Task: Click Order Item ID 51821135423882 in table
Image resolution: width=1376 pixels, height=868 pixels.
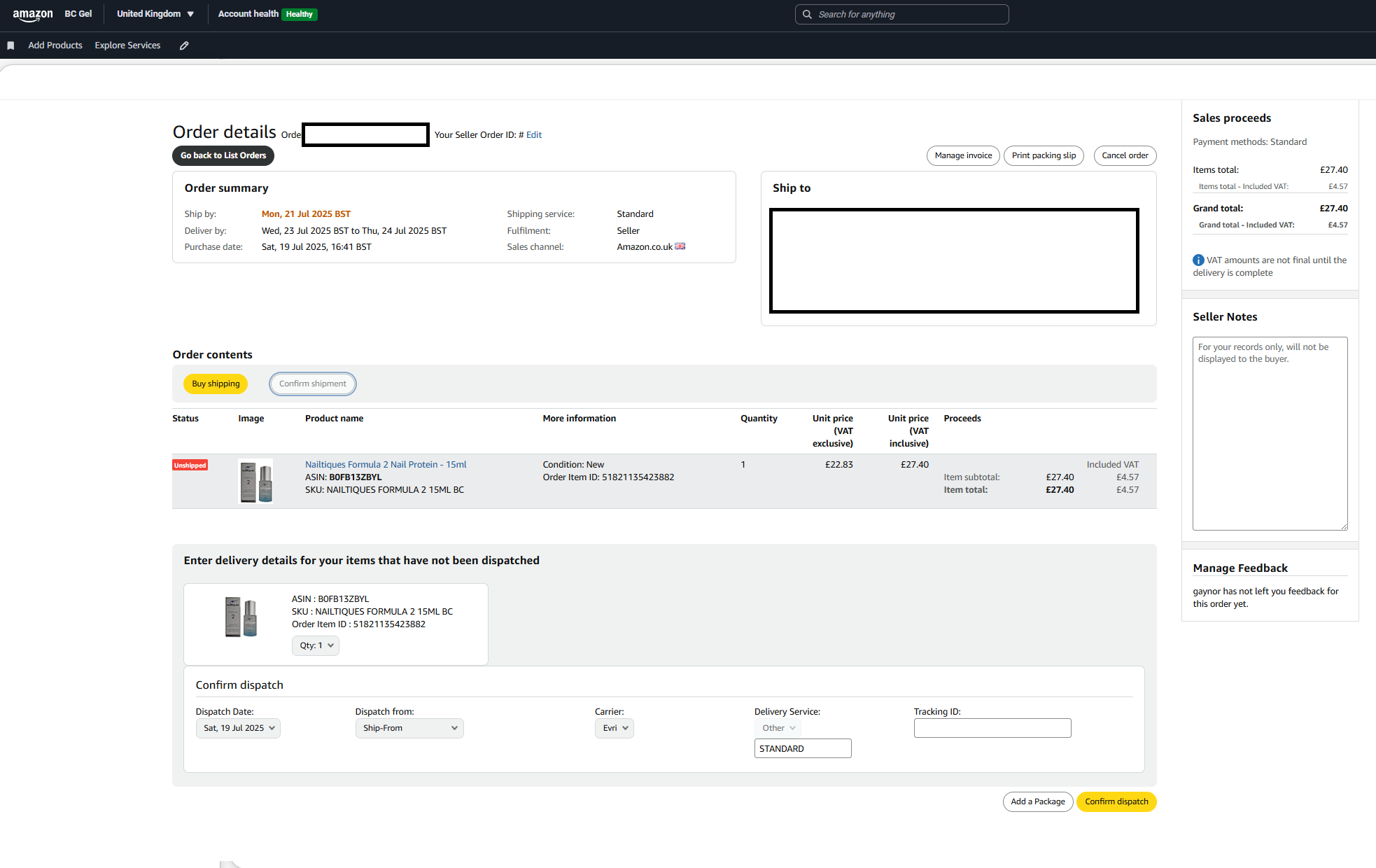Action: tap(608, 477)
